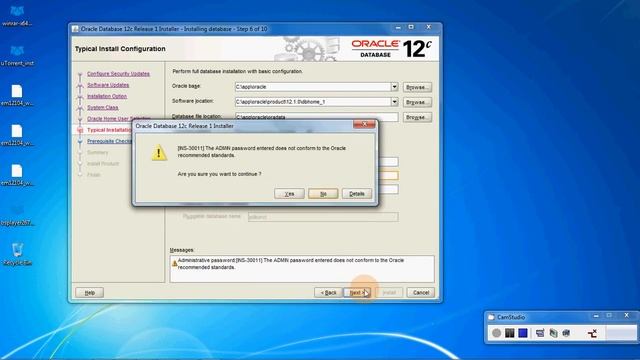
Task: Select bsplayer desktop icon
Action: (x=17, y=215)
